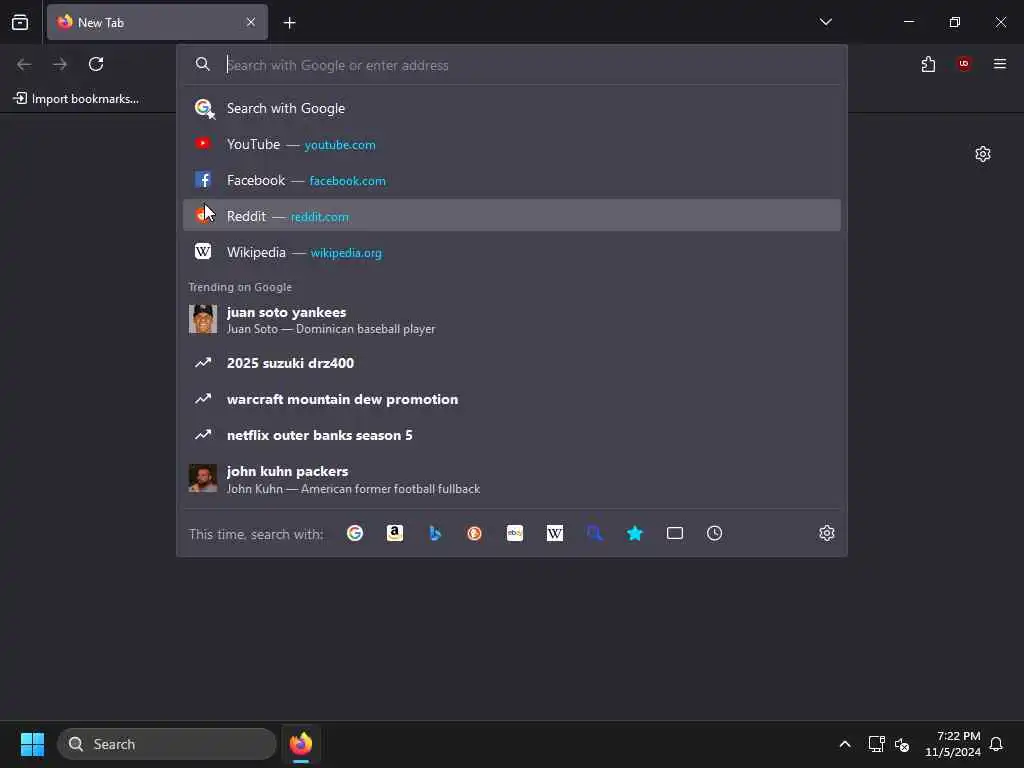Search this time with Amazon icon
Screen dimensions: 1024x768
coord(394,534)
